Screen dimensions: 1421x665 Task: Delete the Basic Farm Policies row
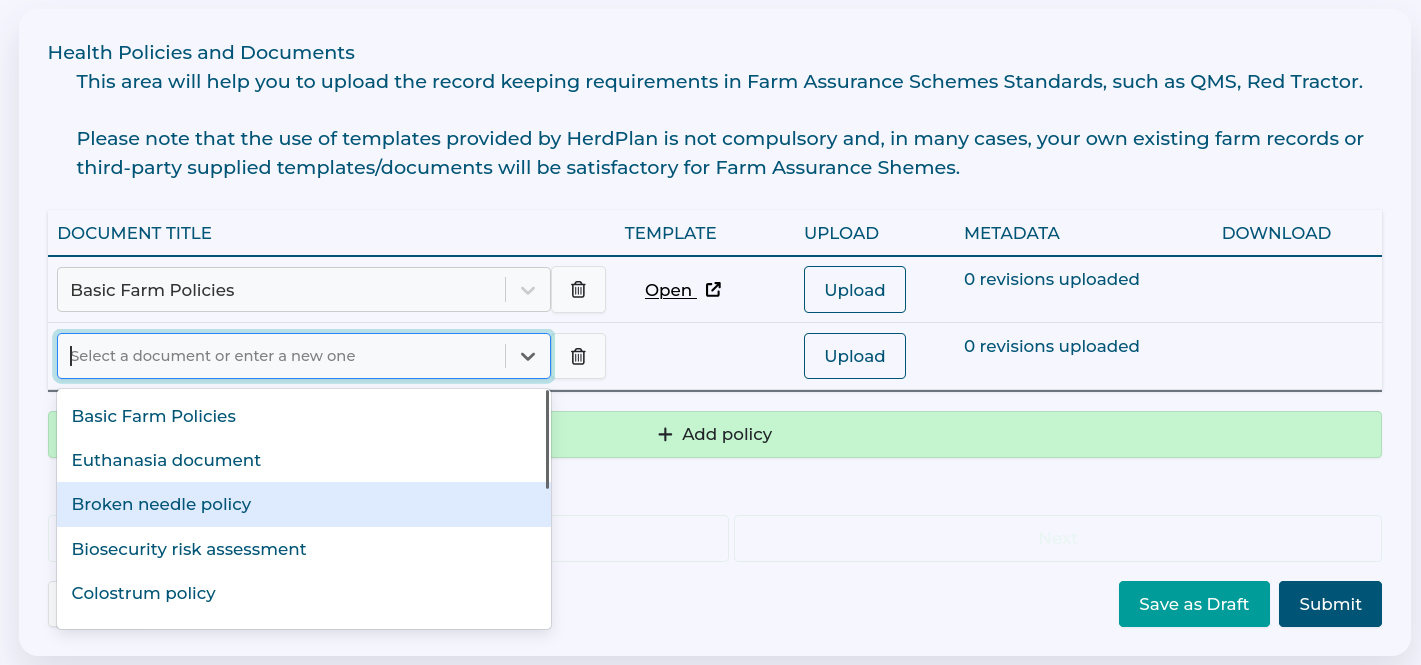[578, 290]
